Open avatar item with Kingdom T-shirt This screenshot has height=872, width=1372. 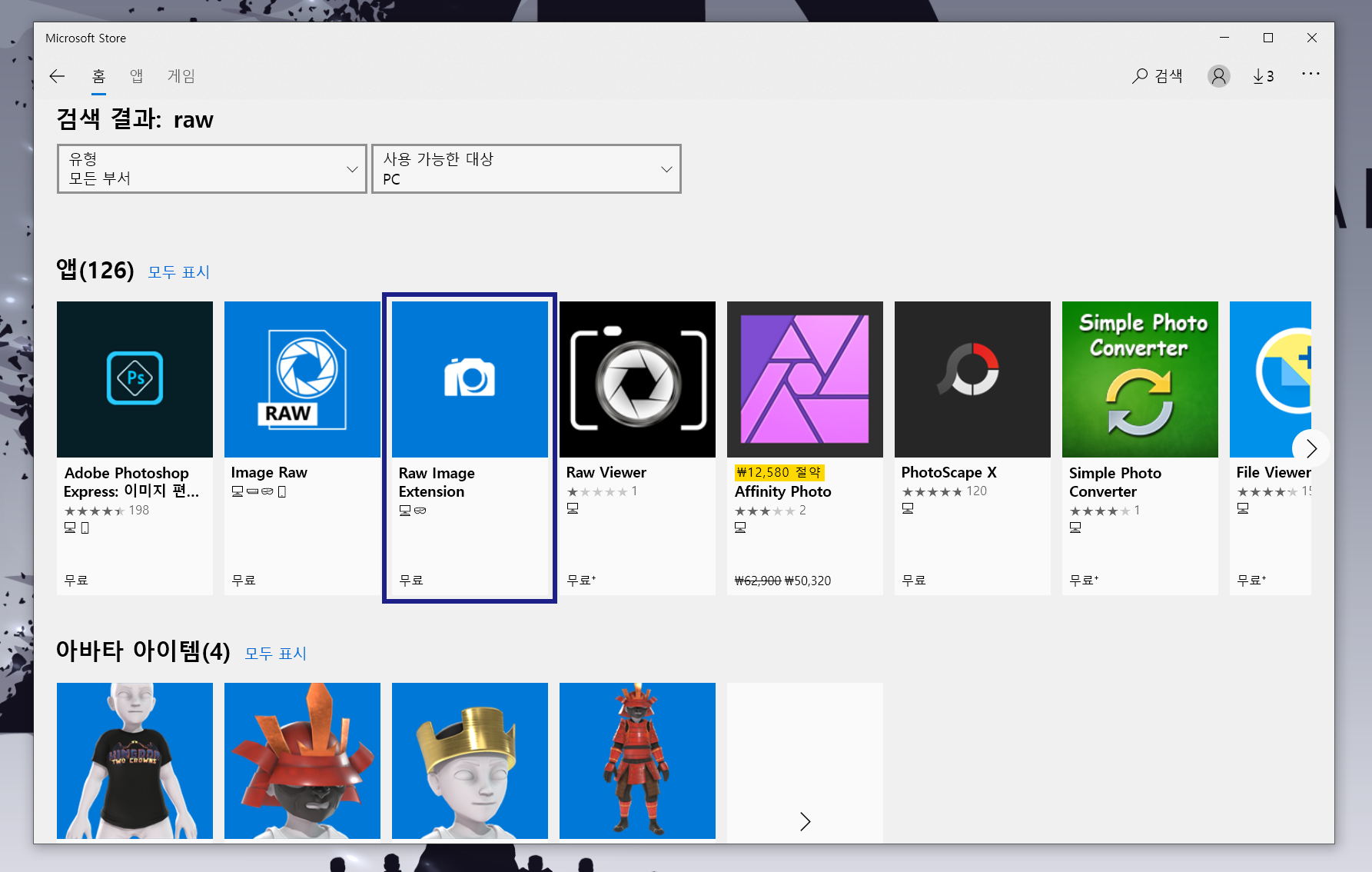pos(135,761)
